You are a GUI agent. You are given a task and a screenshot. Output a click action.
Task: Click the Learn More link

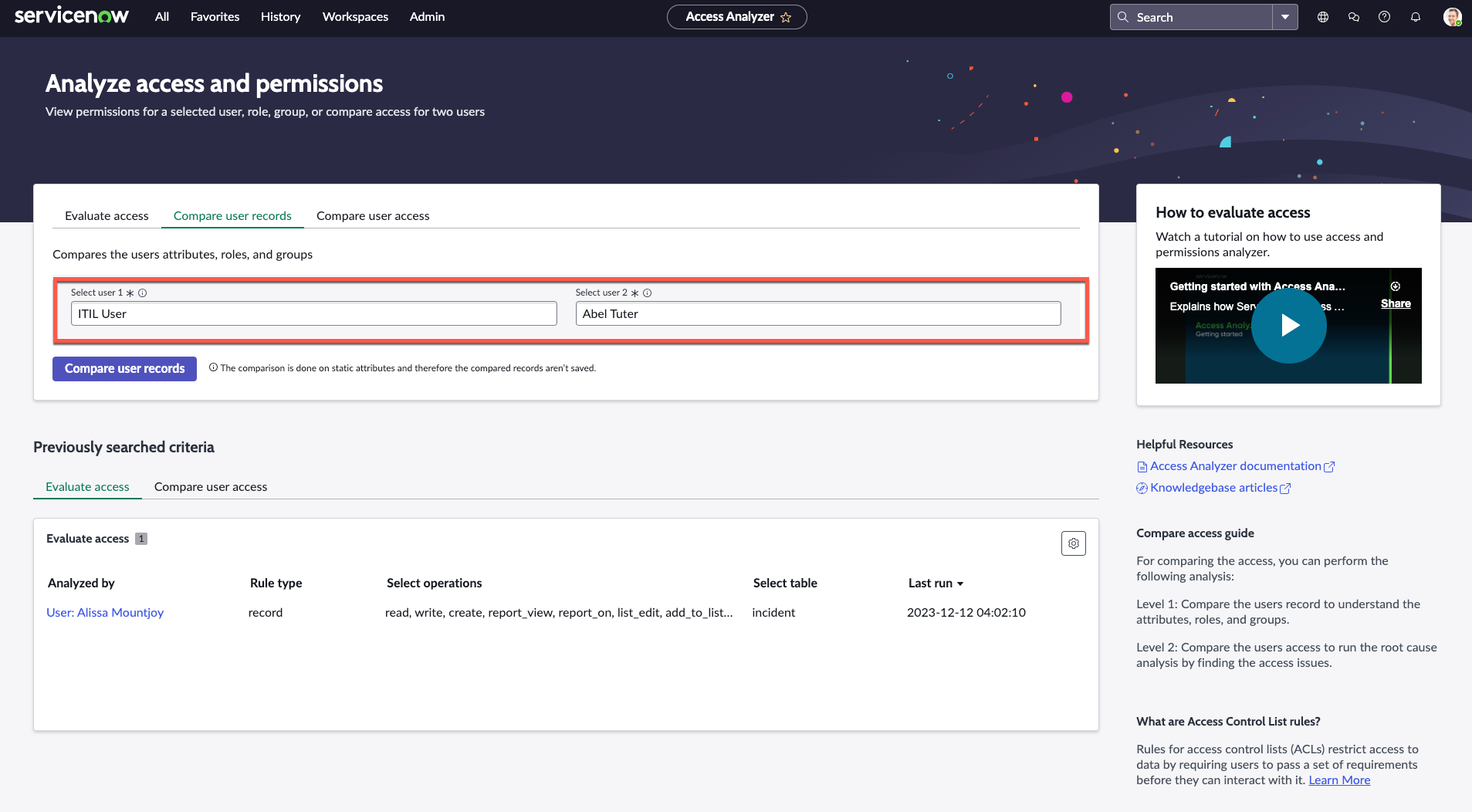tap(1339, 780)
